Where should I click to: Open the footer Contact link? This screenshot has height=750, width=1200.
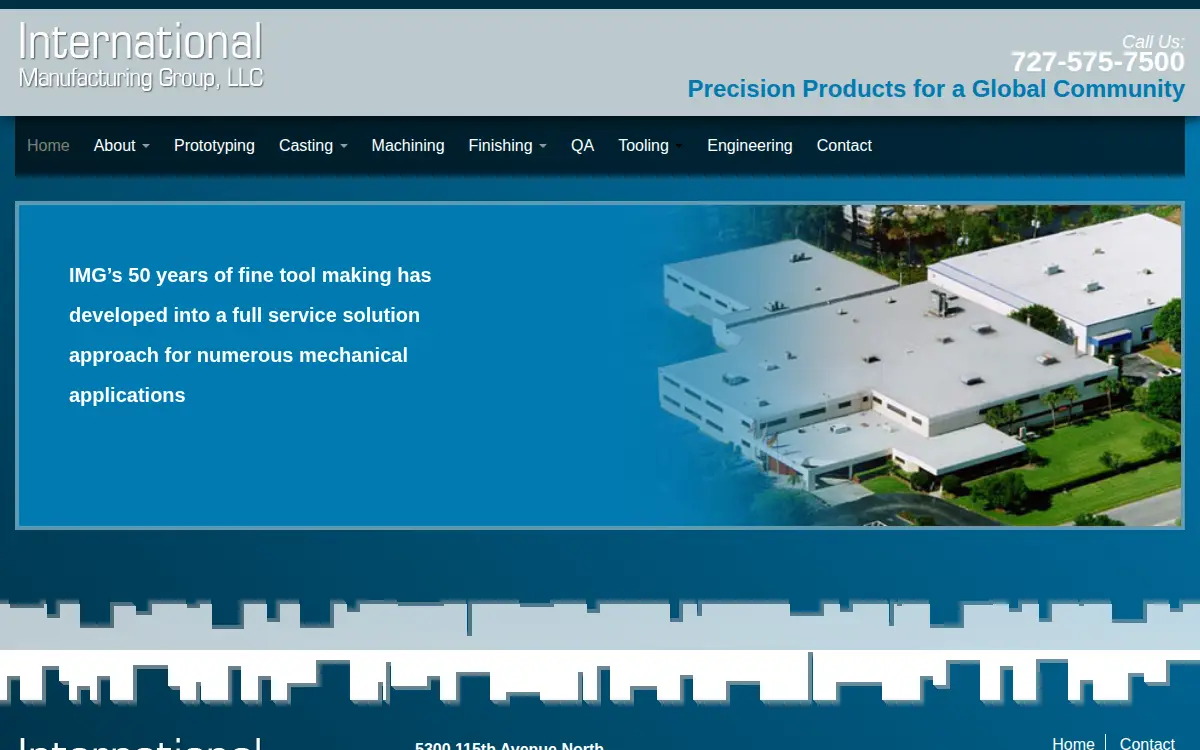click(x=1147, y=744)
